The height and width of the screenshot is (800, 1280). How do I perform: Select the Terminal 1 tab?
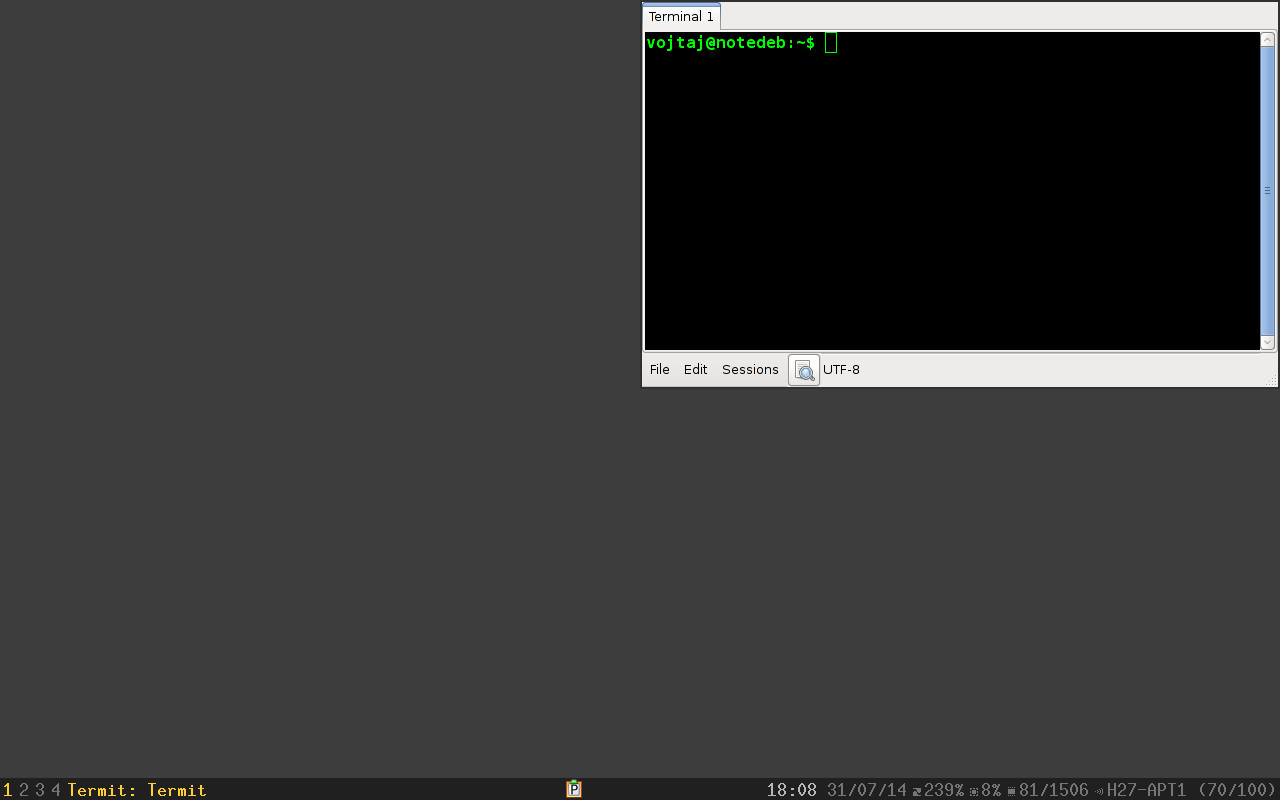click(x=681, y=17)
